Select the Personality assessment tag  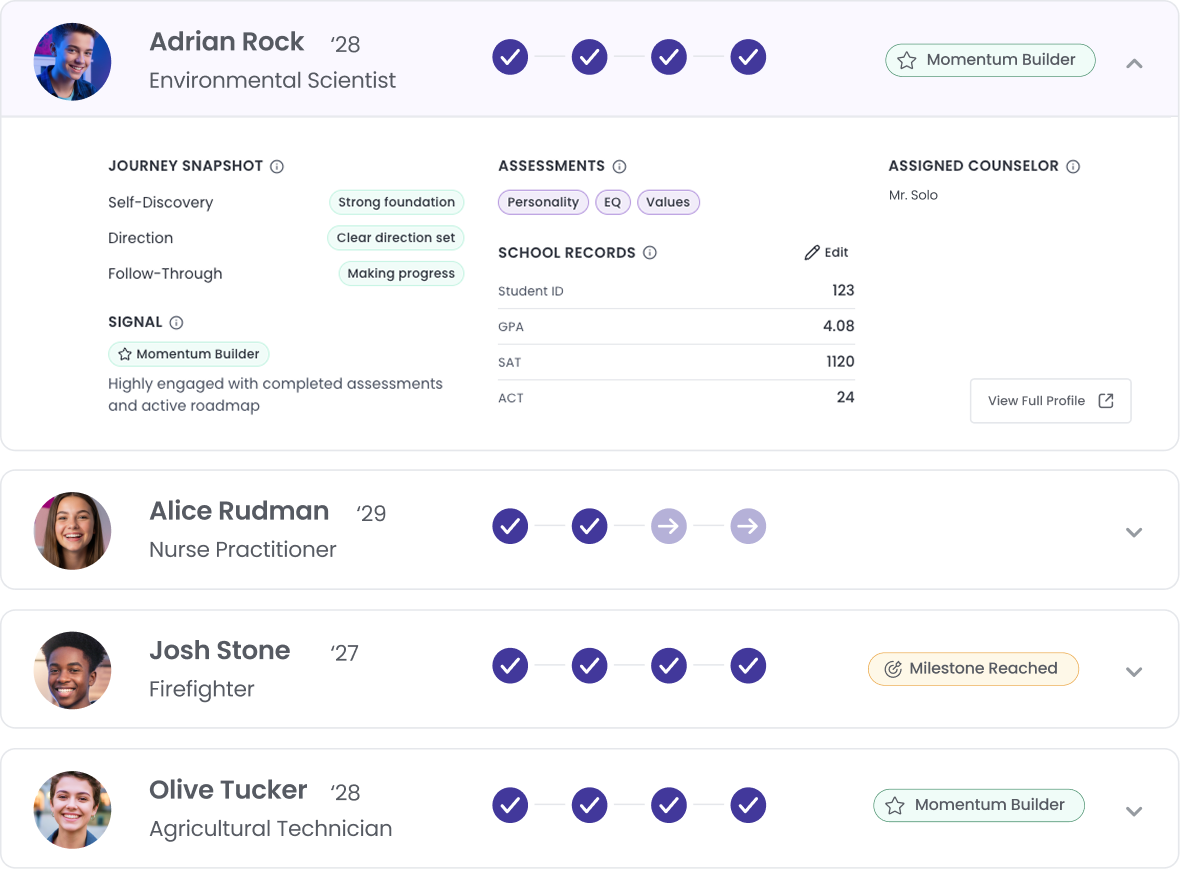pyautogui.click(x=543, y=202)
